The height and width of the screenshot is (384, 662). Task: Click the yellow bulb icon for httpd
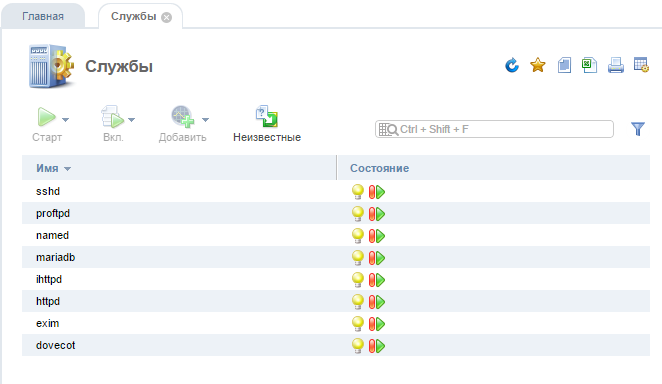(x=358, y=301)
